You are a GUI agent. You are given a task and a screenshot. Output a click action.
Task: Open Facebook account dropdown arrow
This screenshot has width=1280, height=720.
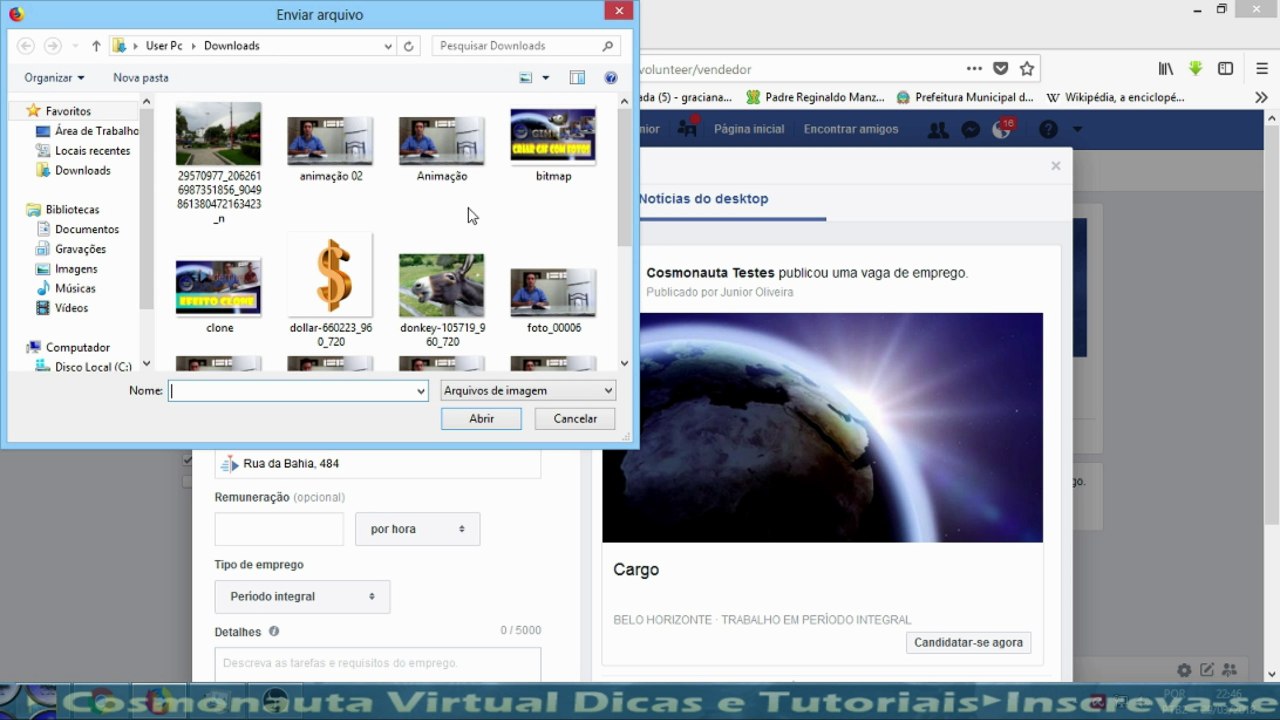click(x=1077, y=130)
